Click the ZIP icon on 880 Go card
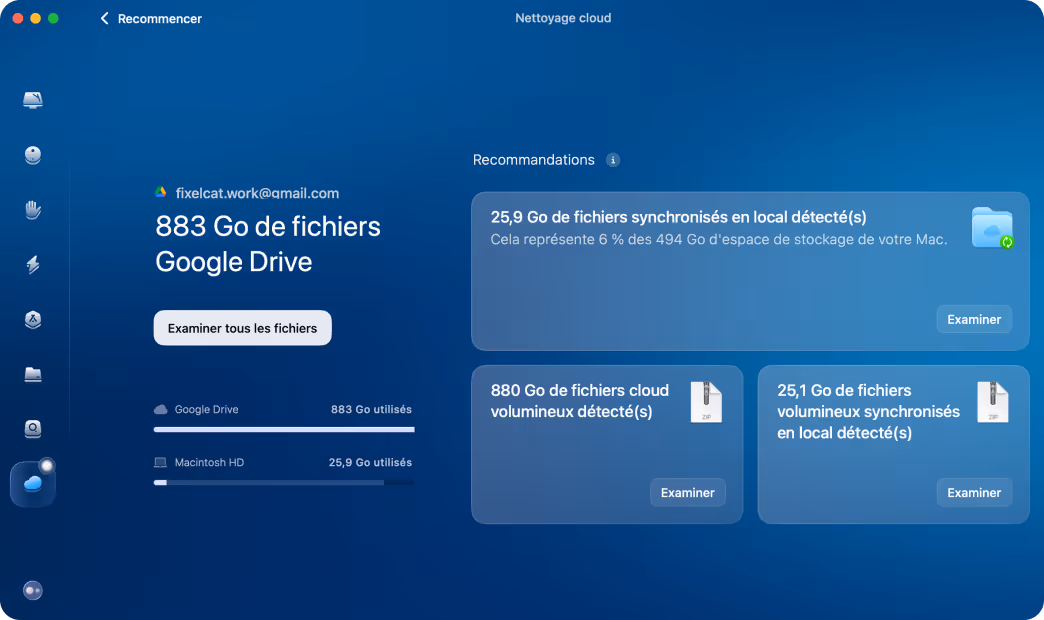The image size is (1044, 620). (706, 402)
